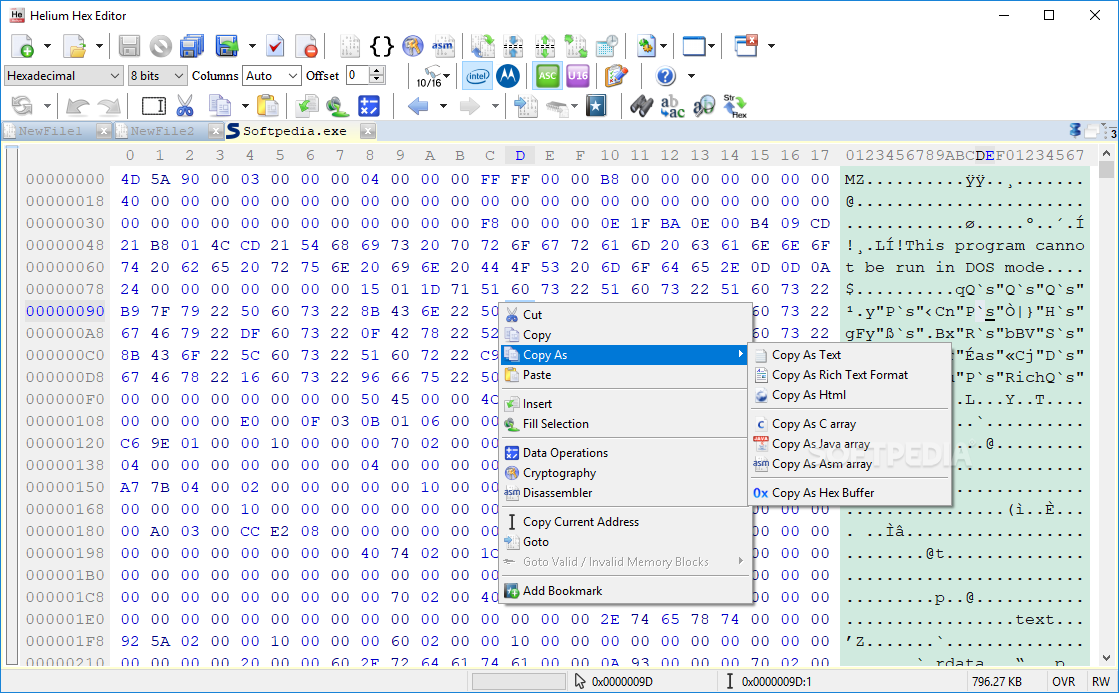The height and width of the screenshot is (693, 1119).
Task: Click the Cut scissors toolbar icon
Action: (185, 106)
